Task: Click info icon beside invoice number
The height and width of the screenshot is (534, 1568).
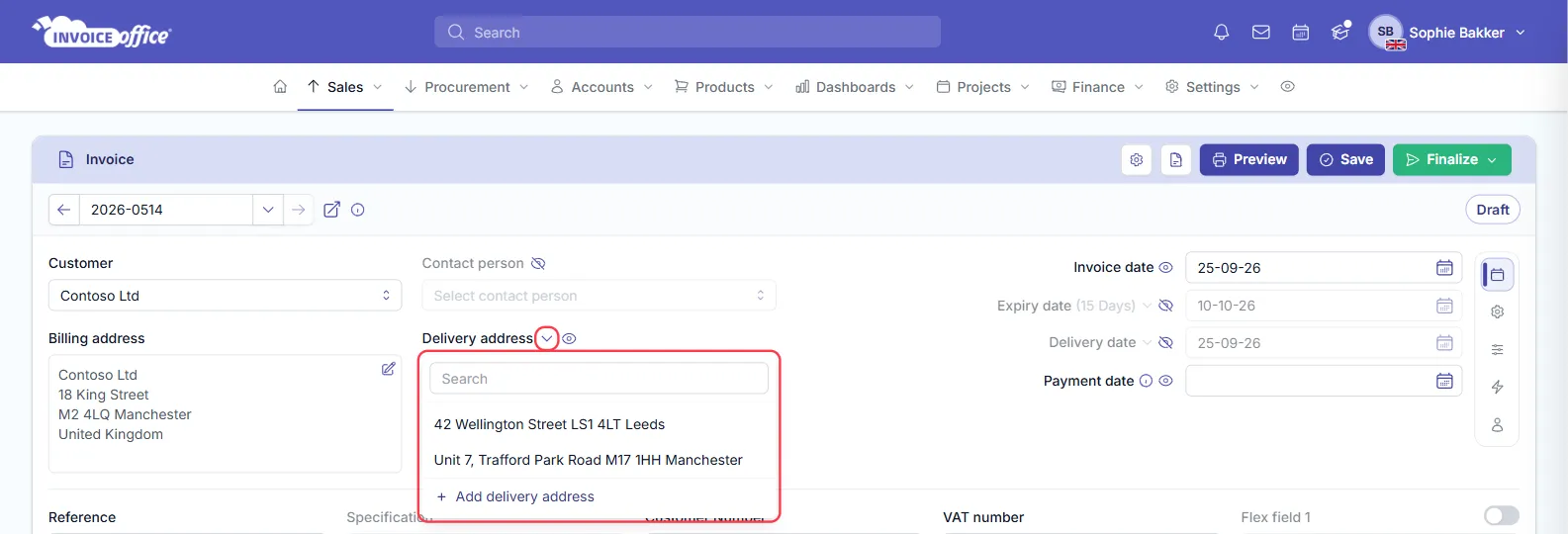Action: [x=358, y=210]
